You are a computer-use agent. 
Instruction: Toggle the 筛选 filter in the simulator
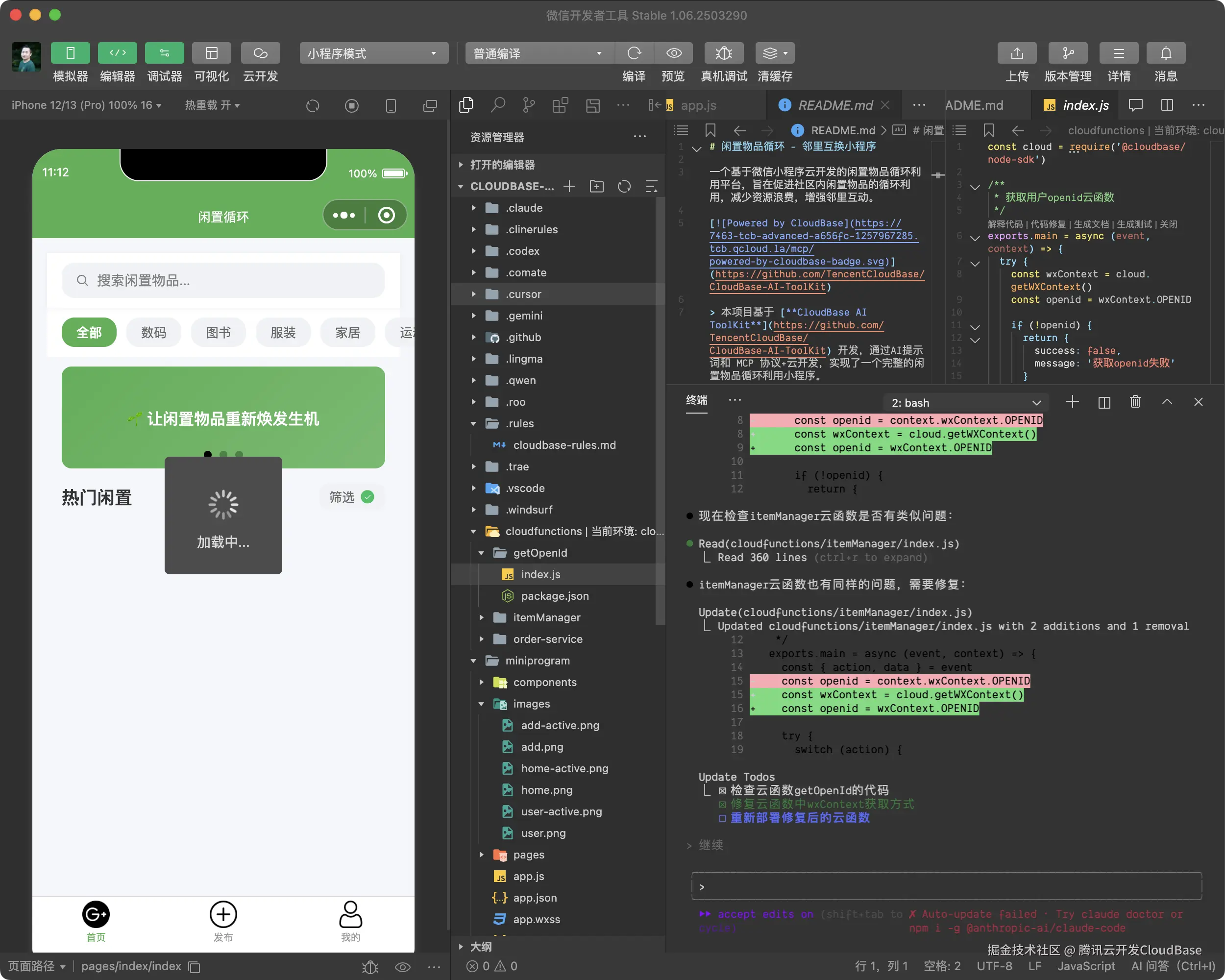352,497
